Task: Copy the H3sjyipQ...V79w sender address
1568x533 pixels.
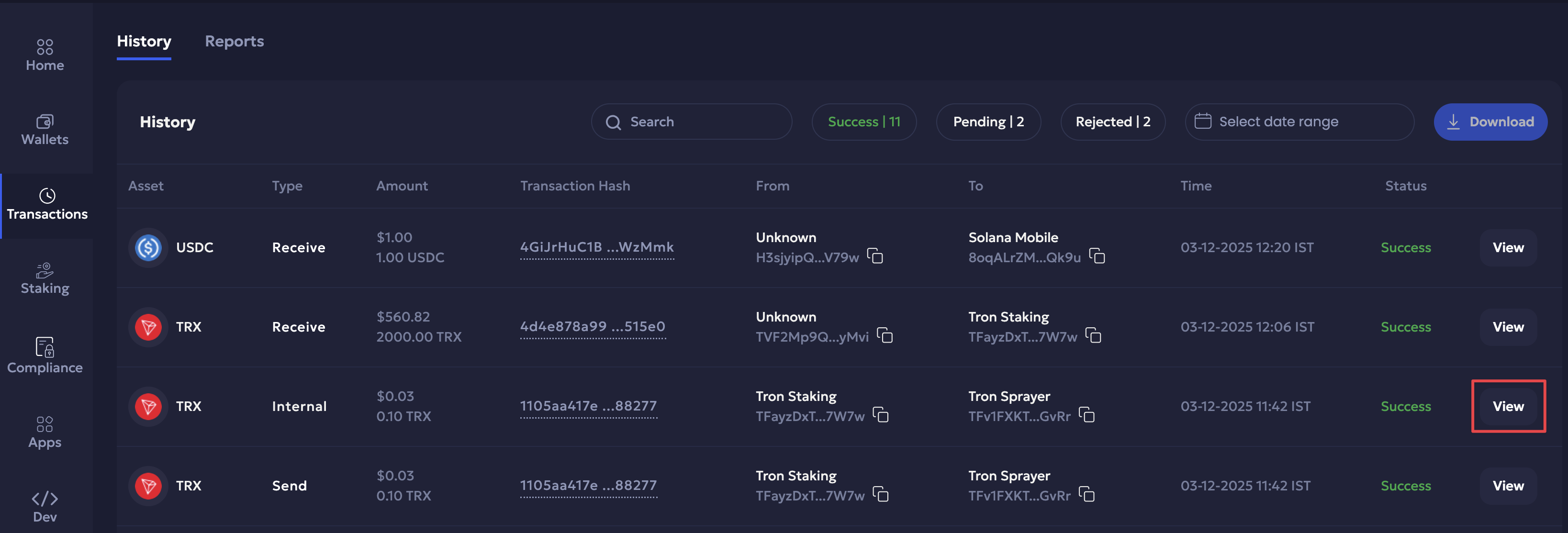Action: tap(874, 256)
